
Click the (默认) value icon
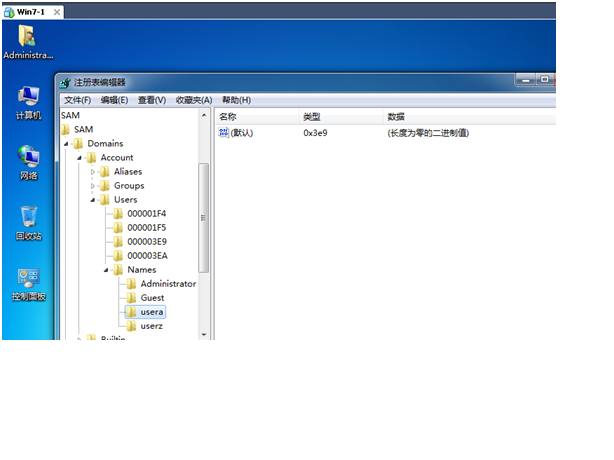point(224,133)
